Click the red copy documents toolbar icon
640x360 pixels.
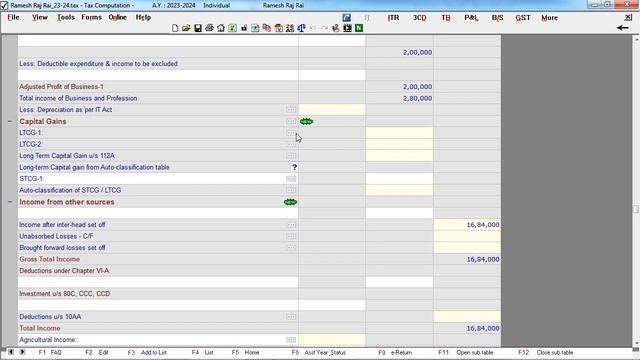click(267, 28)
